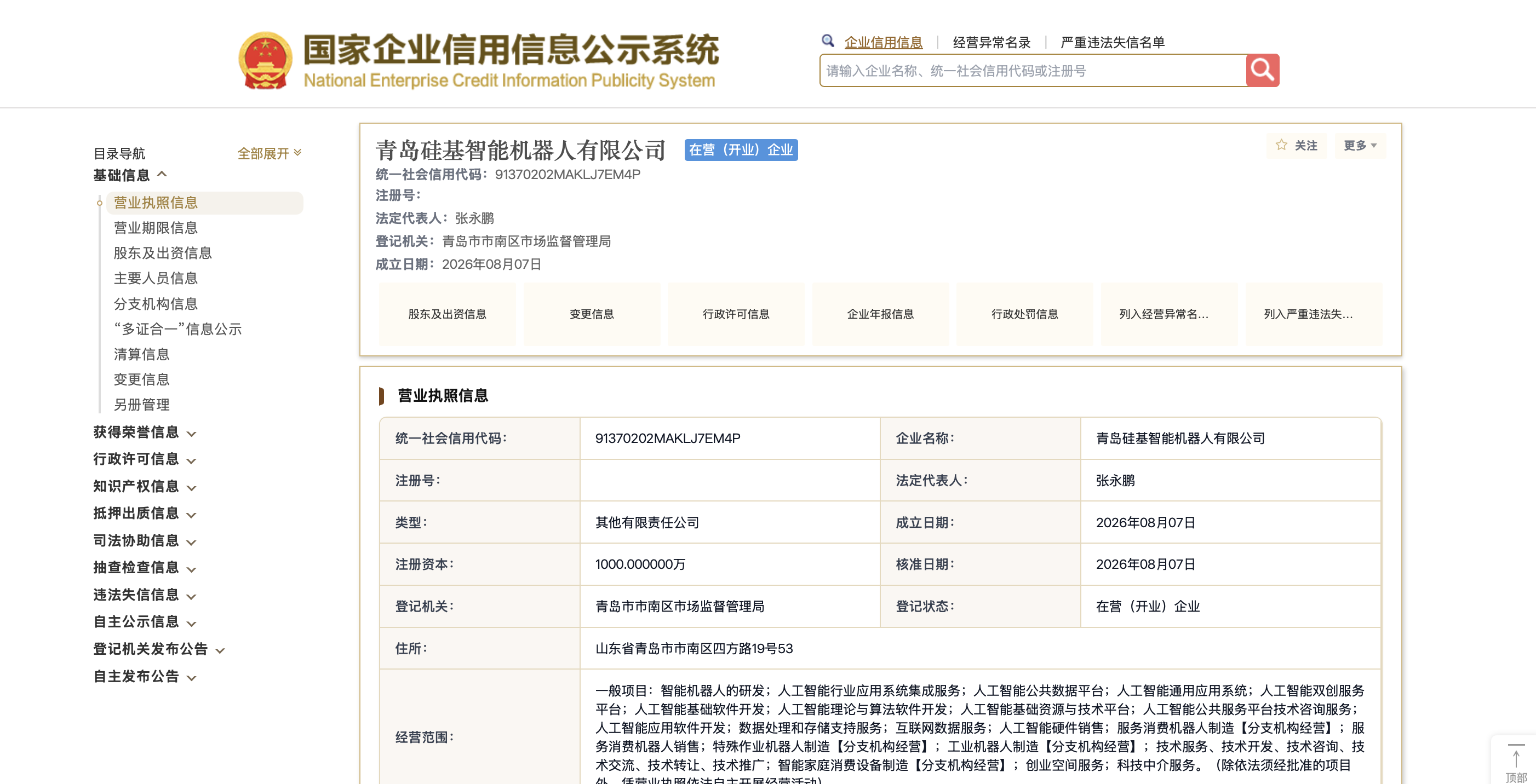This screenshot has height=784, width=1536.
Task: Open the 变更信息 card button
Action: click(592, 314)
